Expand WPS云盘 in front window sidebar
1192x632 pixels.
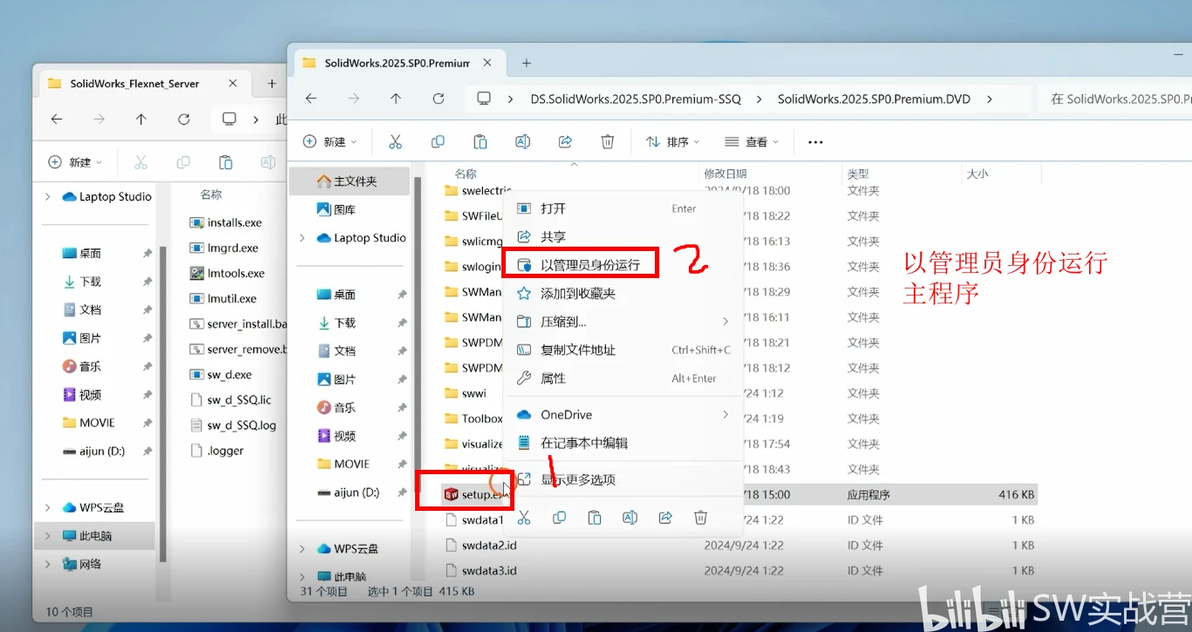pos(303,548)
